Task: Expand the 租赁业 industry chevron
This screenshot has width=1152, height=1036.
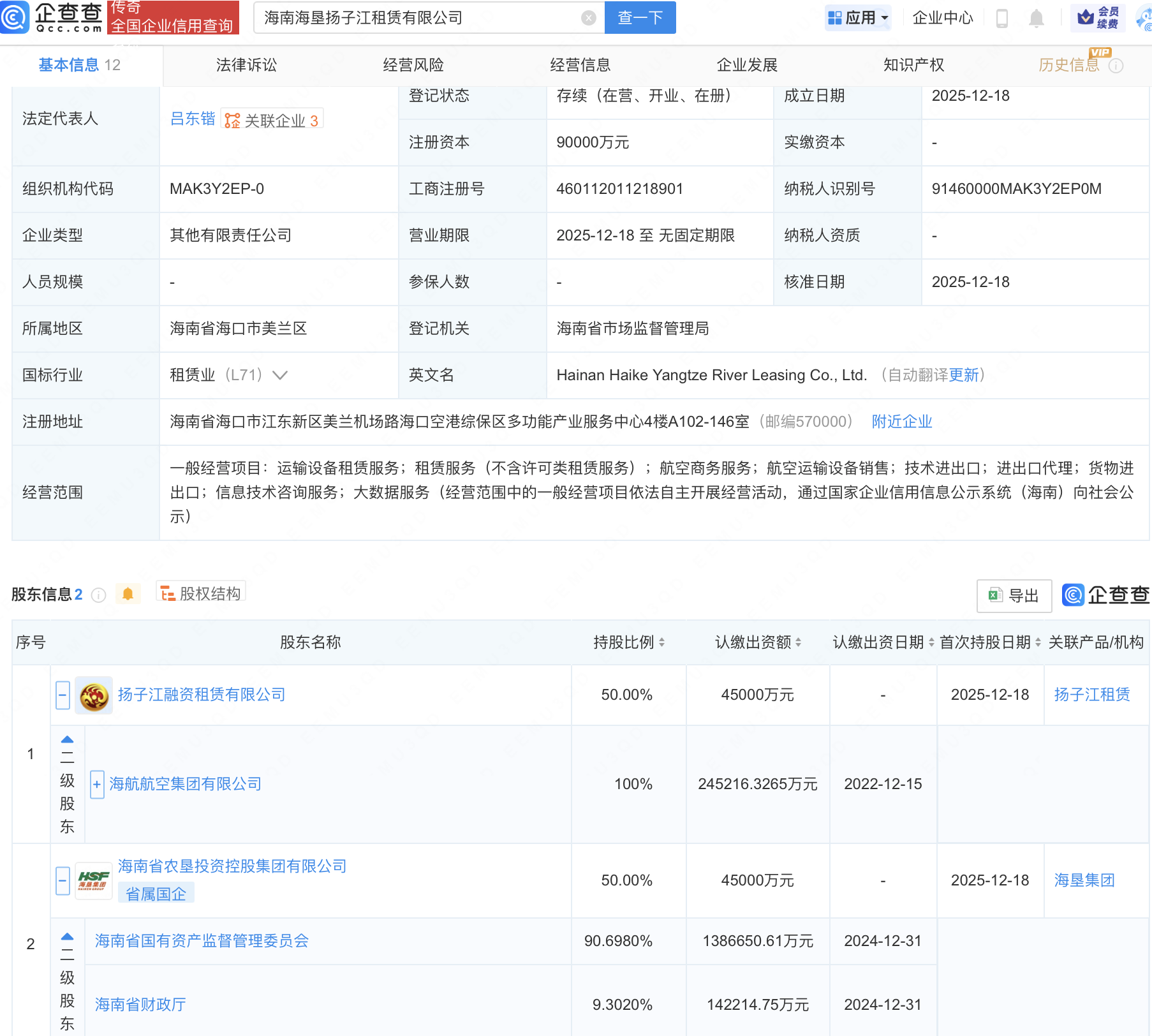Action: click(x=280, y=375)
